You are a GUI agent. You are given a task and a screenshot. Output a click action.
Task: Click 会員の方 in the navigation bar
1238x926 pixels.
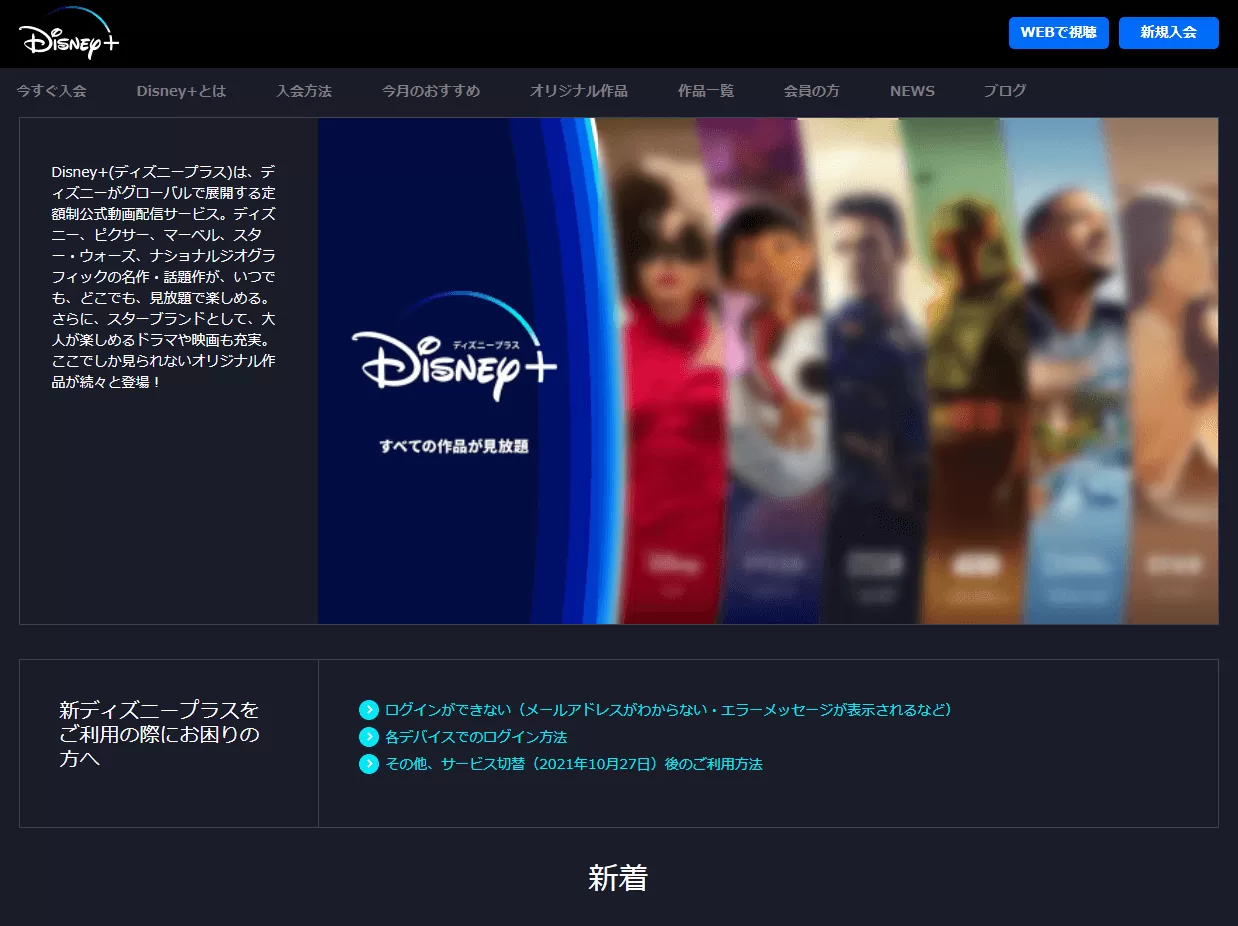coord(812,90)
